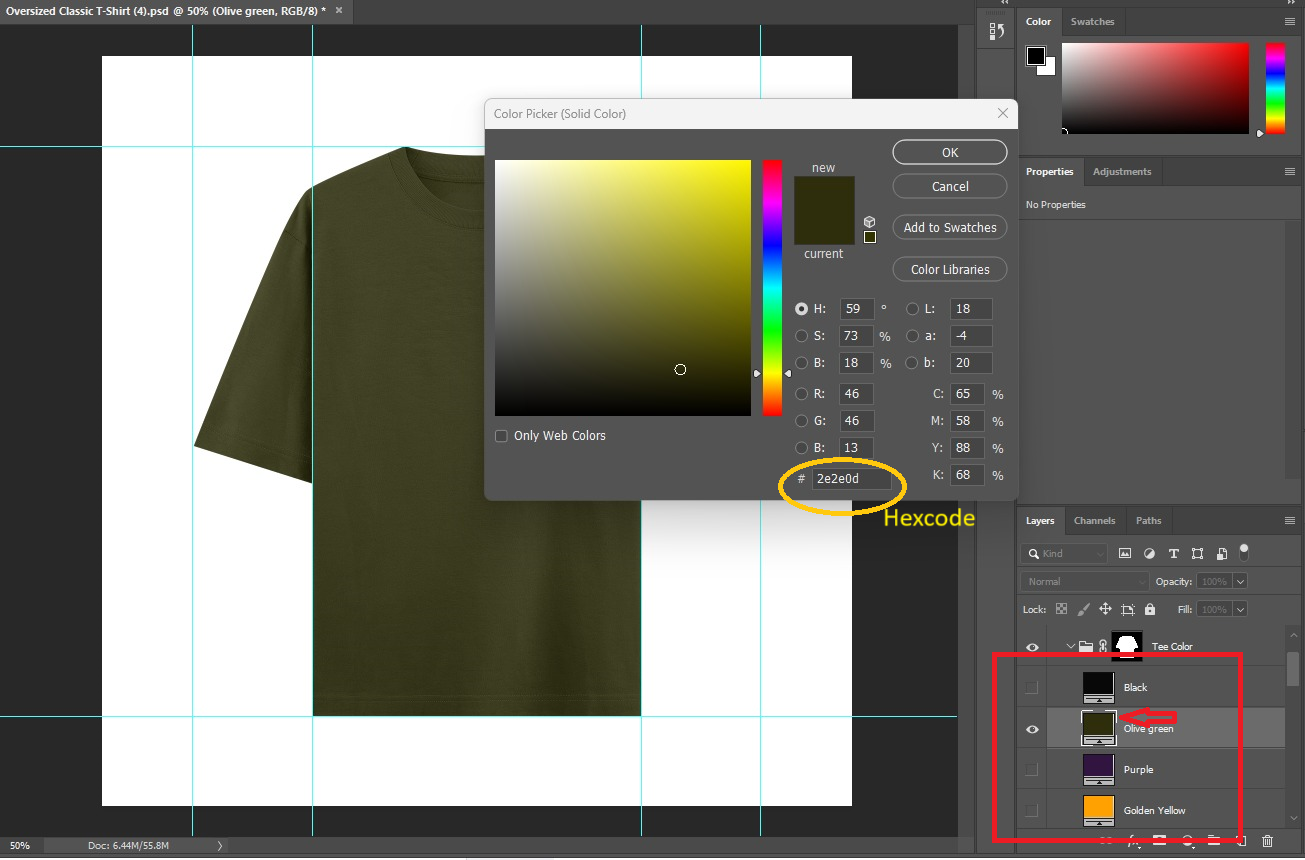Click the status bar arrow next to Doc size

pos(221,846)
